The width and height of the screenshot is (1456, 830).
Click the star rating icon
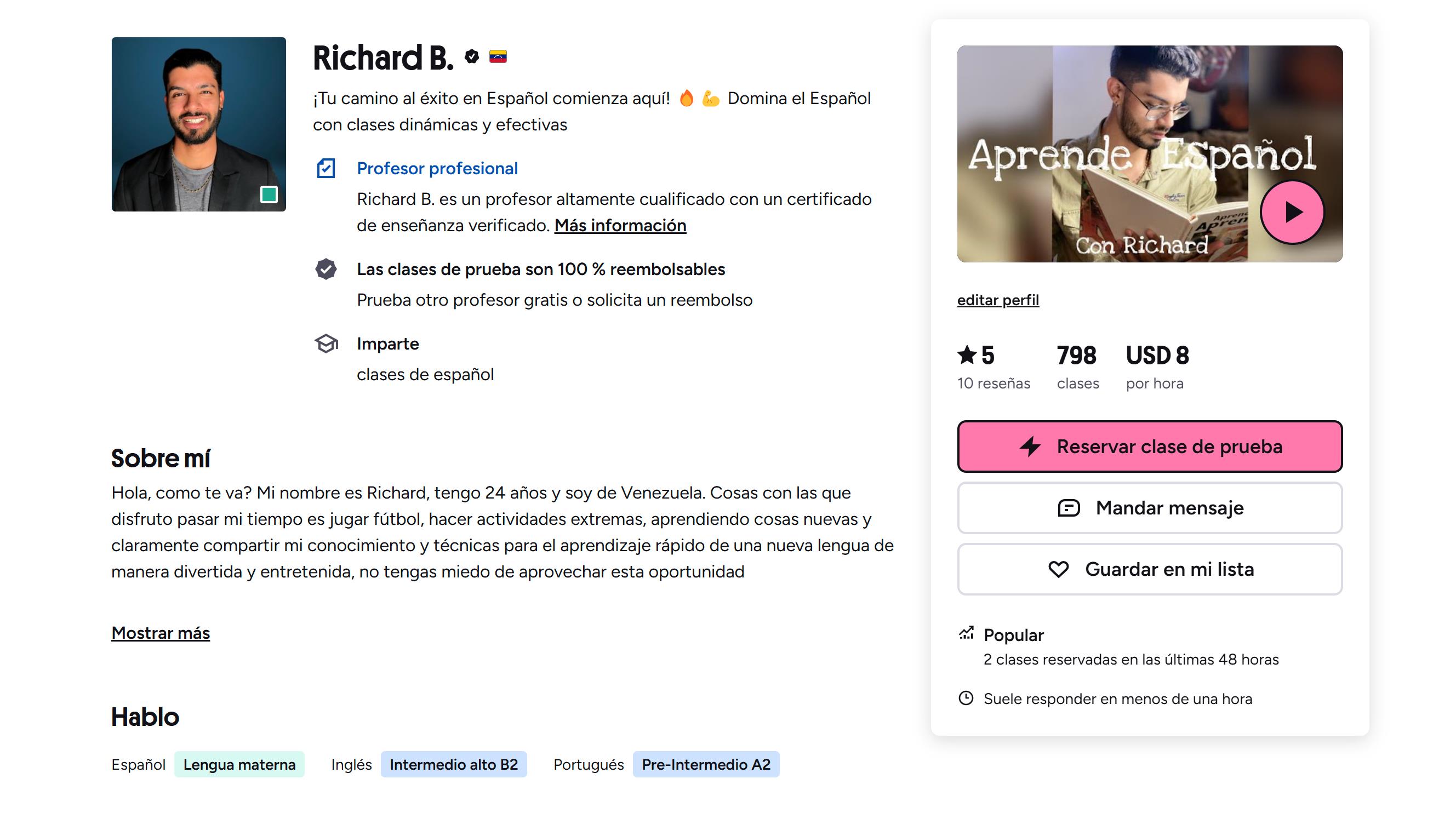coord(967,354)
